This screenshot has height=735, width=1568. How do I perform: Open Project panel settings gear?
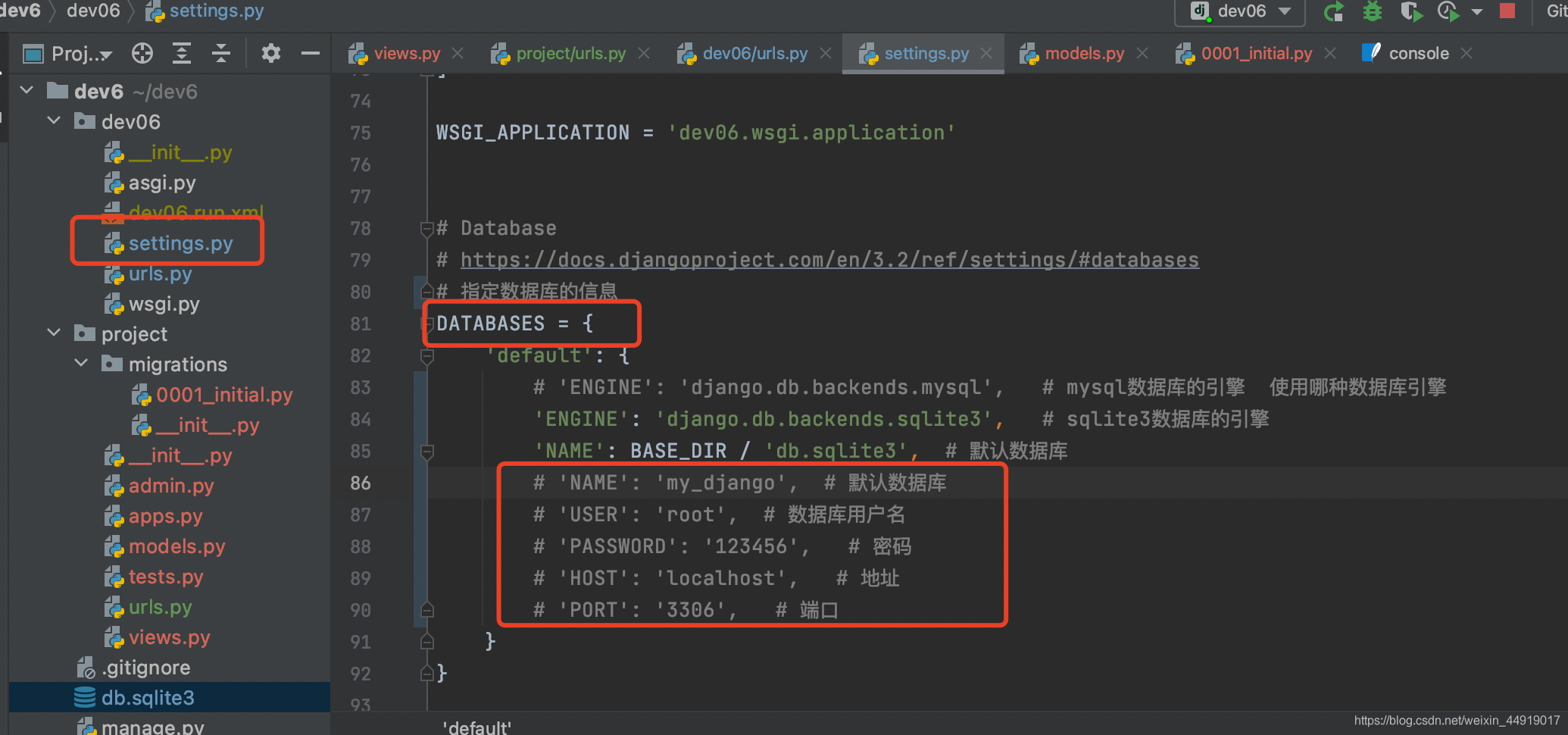pyautogui.click(x=270, y=53)
